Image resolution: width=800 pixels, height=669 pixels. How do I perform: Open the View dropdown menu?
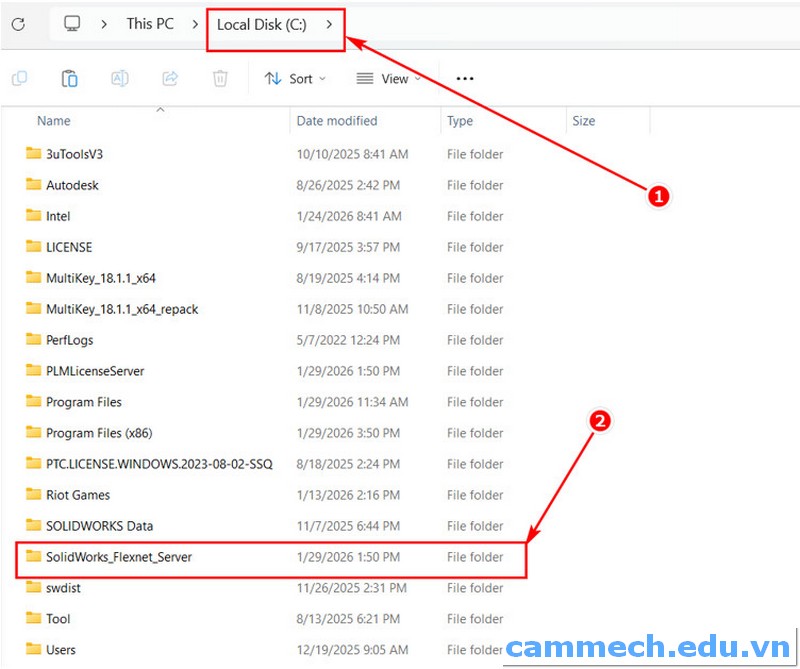390,78
